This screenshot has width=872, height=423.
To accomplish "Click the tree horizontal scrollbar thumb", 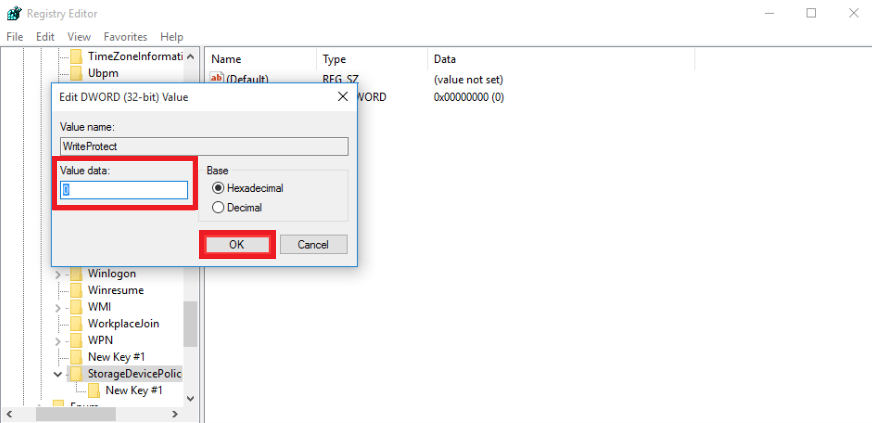I will (x=76, y=415).
